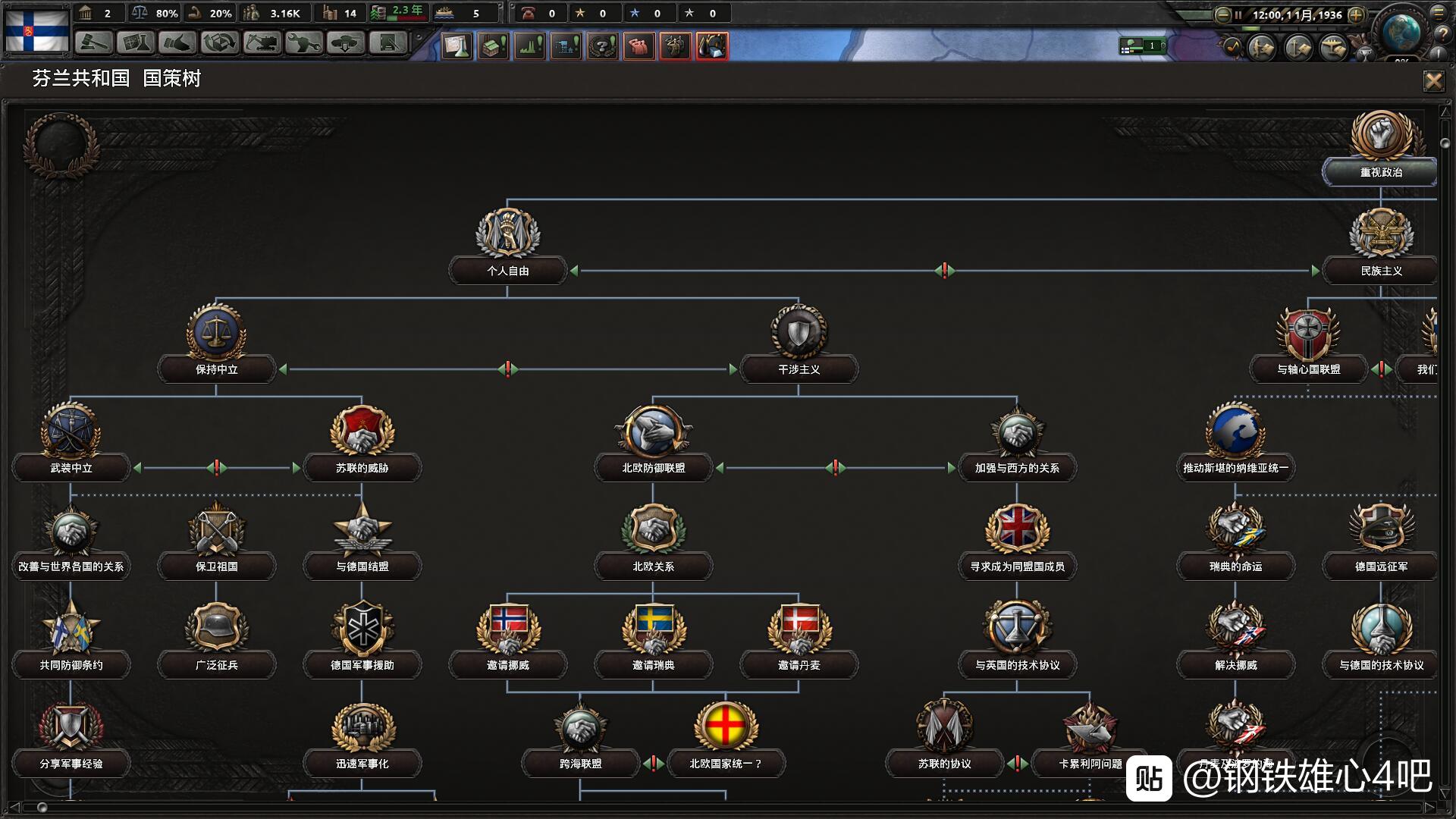Toggle the game pause button
1456x819 pixels.
pyautogui.click(x=1238, y=14)
